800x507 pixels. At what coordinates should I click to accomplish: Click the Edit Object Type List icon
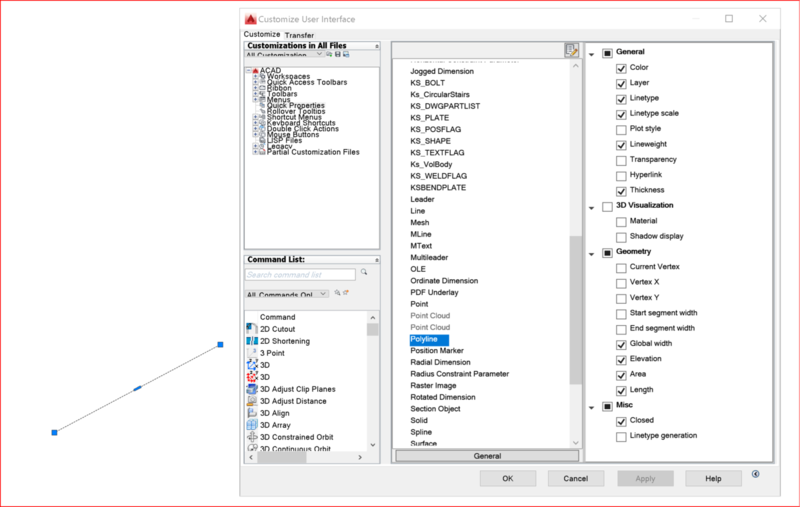571,49
